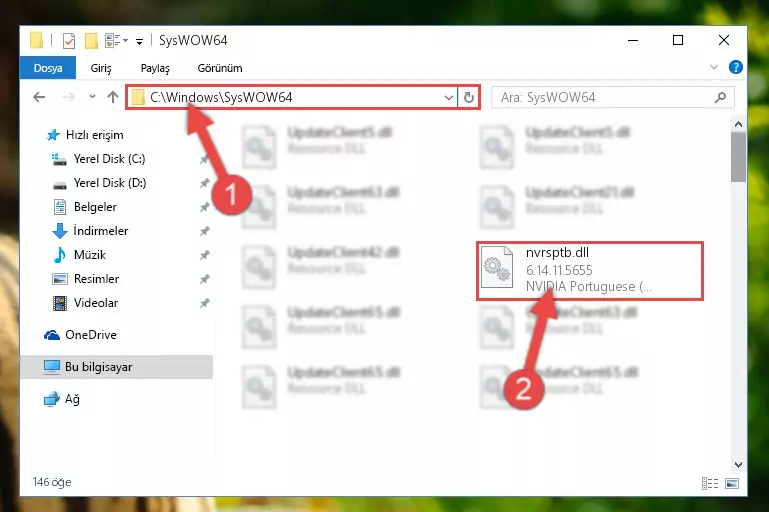Screen dimensions: 769x512
Task: Click the address bar path C:\Windows\SysWOW64
Action: coord(221,97)
